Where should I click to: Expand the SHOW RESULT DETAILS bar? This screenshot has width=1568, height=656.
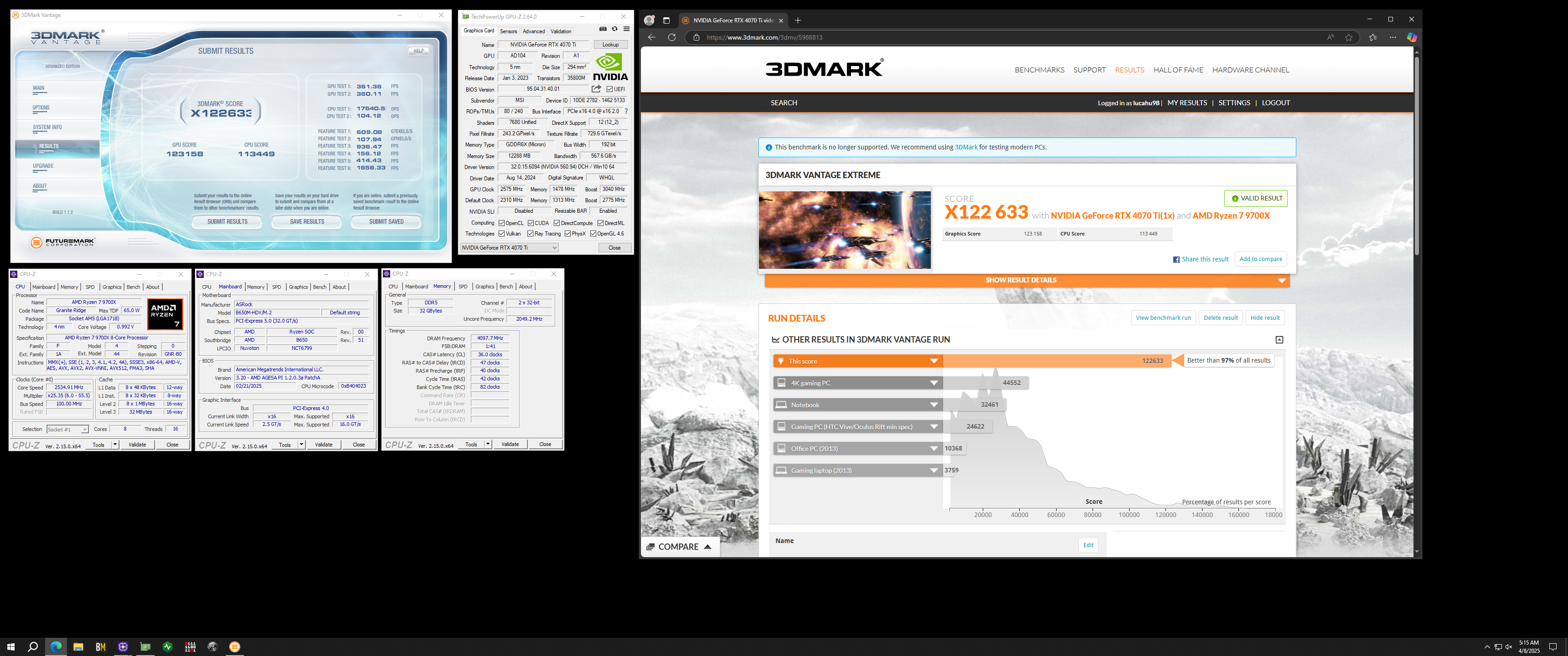(1027, 281)
